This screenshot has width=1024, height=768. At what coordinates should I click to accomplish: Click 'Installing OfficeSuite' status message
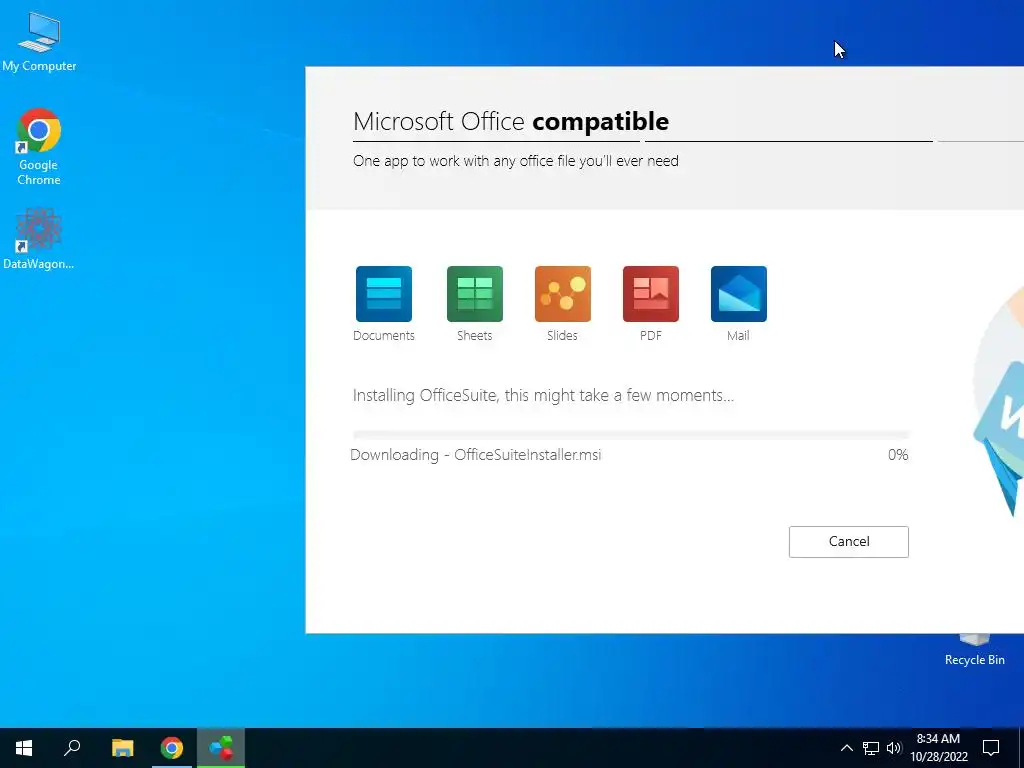[543, 395]
